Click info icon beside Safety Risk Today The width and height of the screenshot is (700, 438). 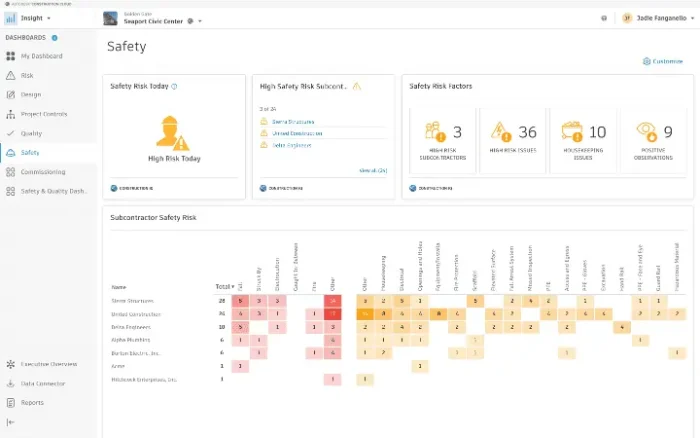[x=174, y=86]
